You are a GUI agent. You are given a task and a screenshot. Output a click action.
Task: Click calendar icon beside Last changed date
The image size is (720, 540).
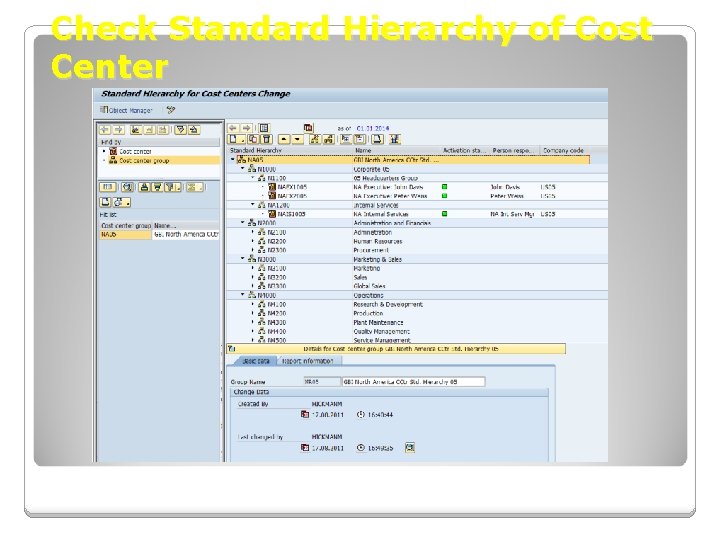point(305,447)
